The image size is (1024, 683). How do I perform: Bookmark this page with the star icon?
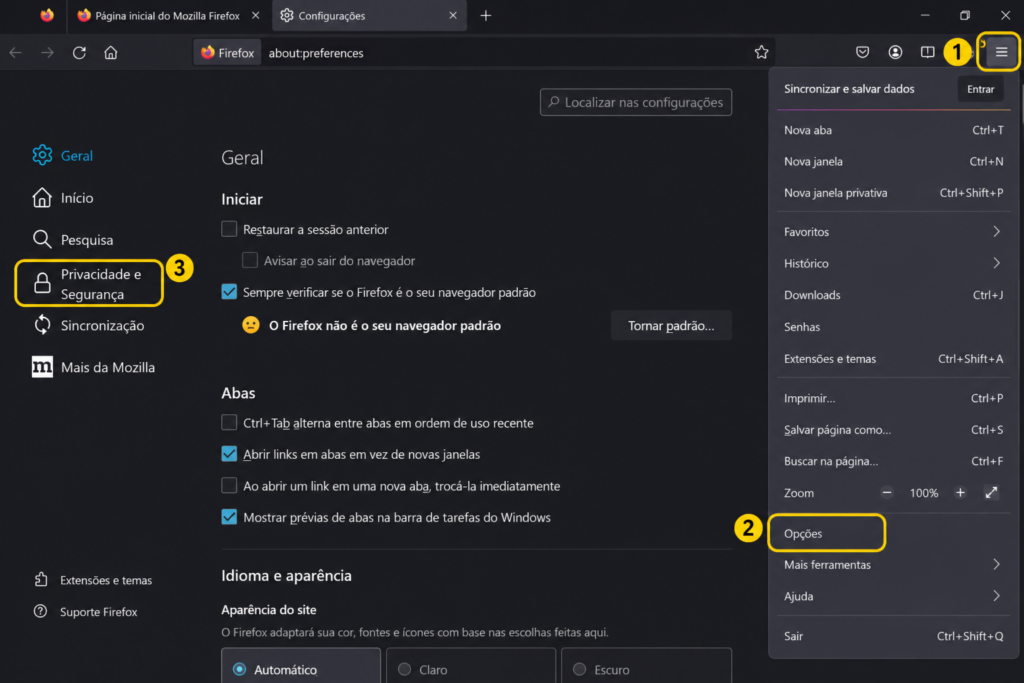coord(761,52)
